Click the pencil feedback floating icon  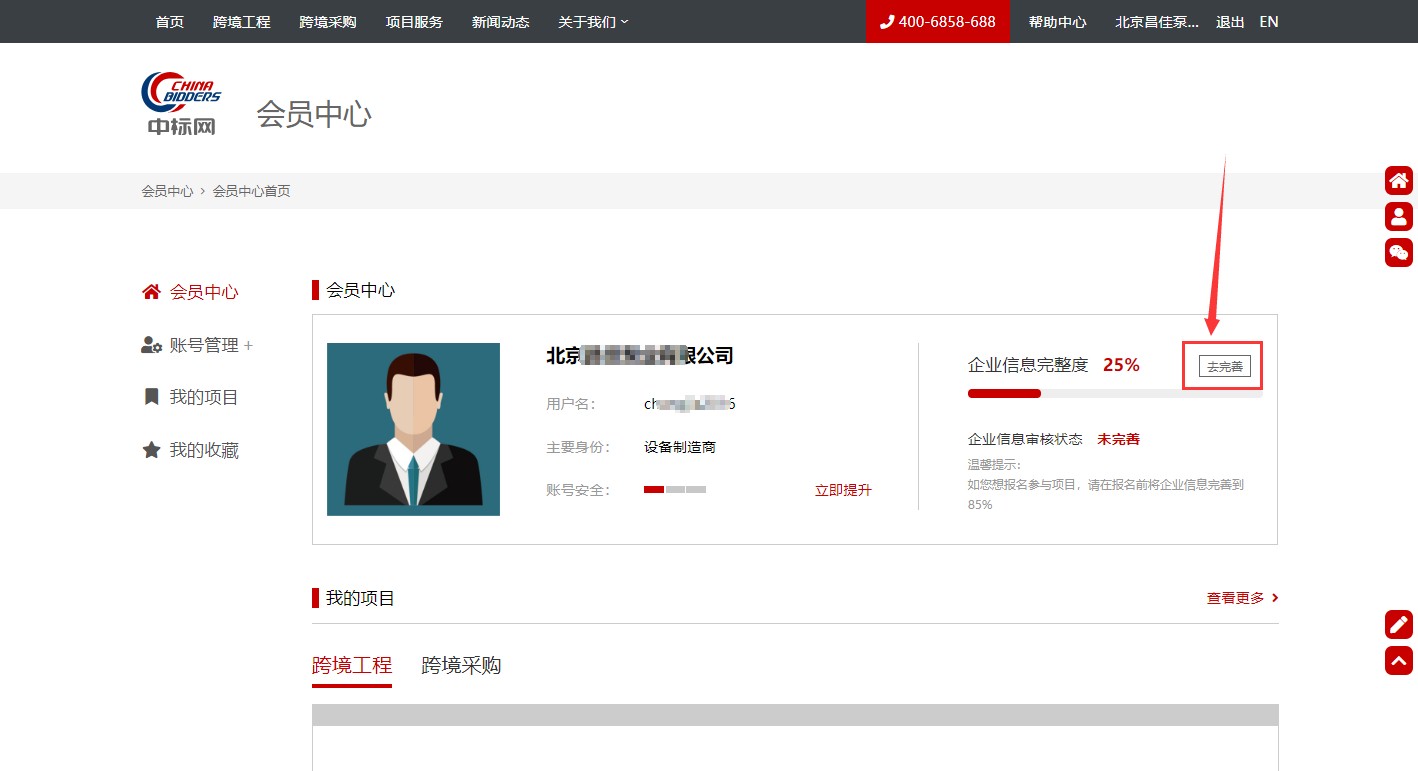[1399, 624]
